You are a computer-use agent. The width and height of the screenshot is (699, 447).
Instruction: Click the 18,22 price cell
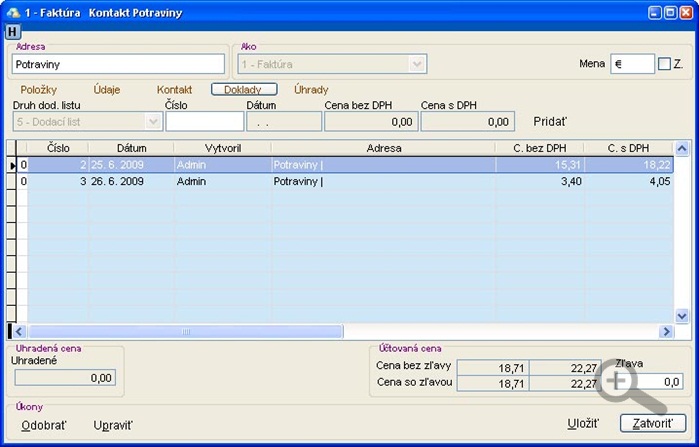[x=629, y=165]
